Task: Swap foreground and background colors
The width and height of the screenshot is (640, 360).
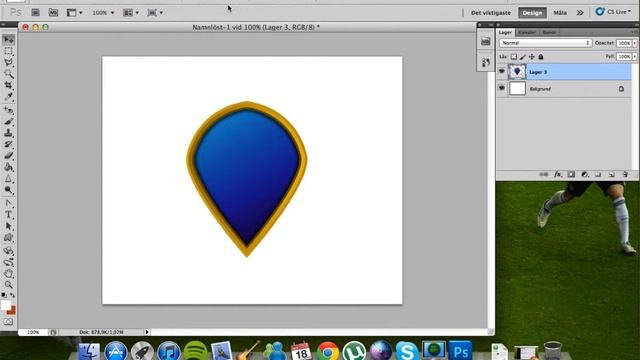Action: point(13,295)
